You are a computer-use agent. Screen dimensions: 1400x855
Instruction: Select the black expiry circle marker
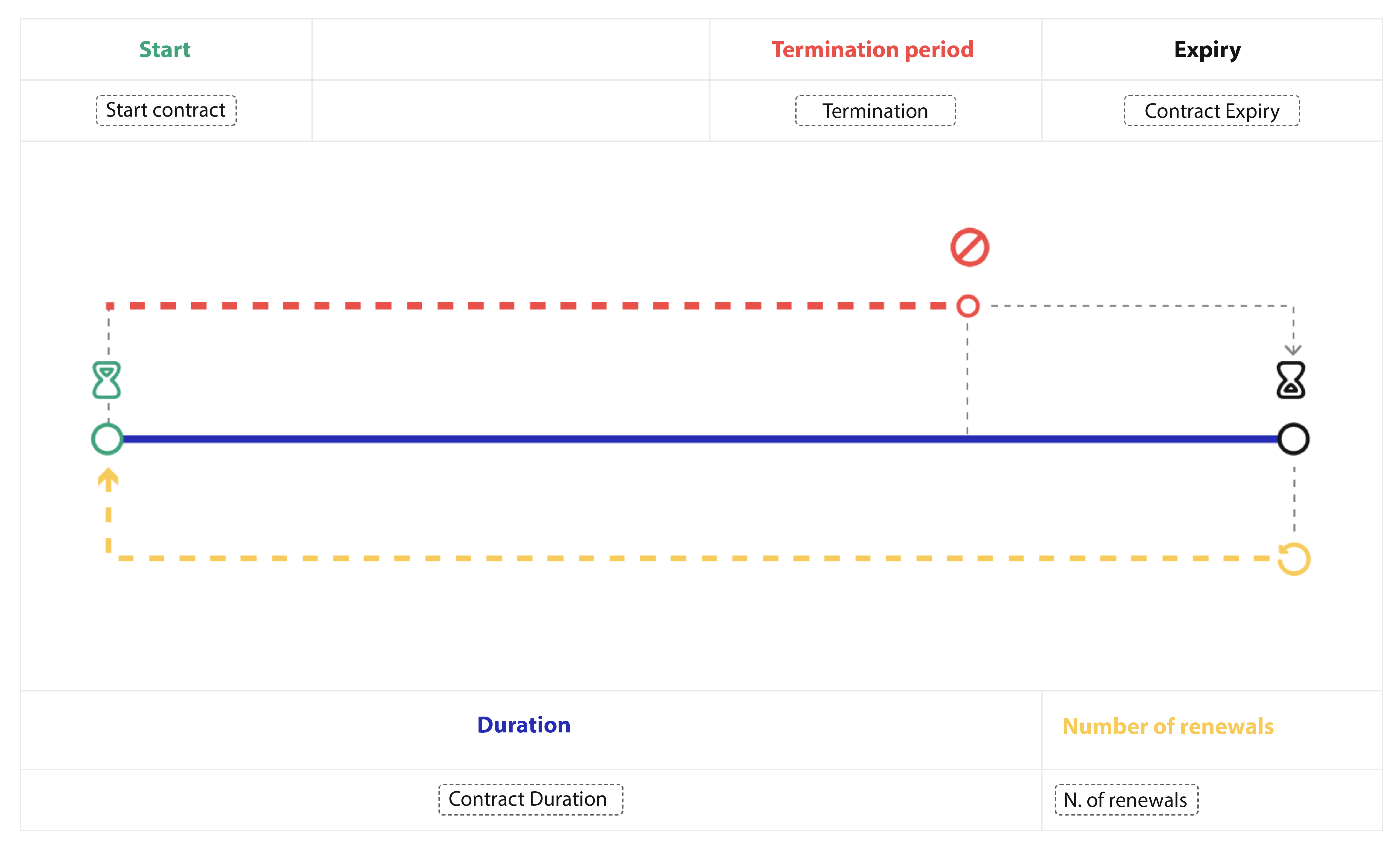tap(1293, 439)
